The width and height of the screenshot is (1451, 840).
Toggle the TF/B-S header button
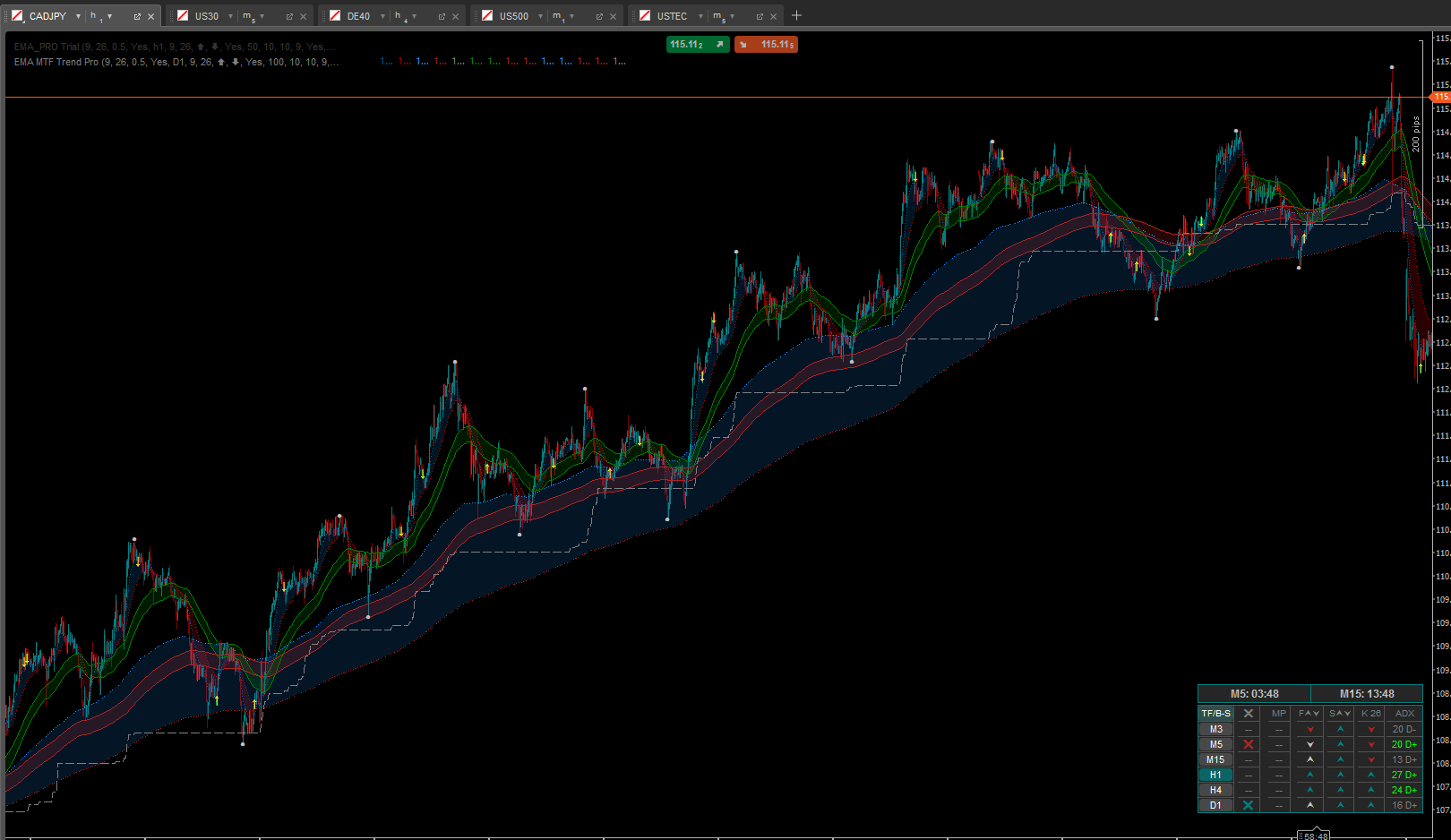coord(1215,714)
